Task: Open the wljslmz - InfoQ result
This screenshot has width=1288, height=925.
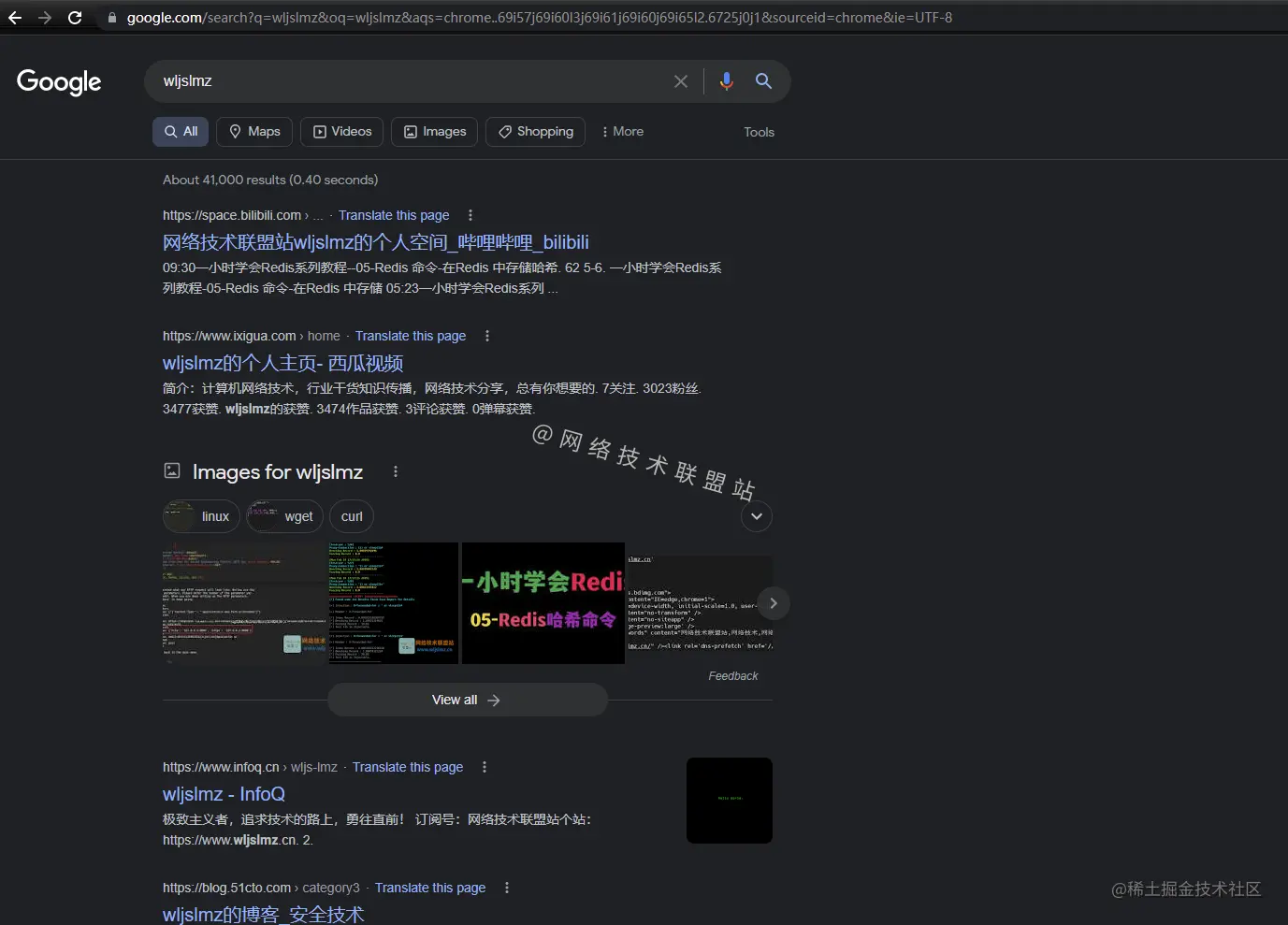Action: click(x=224, y=794)
